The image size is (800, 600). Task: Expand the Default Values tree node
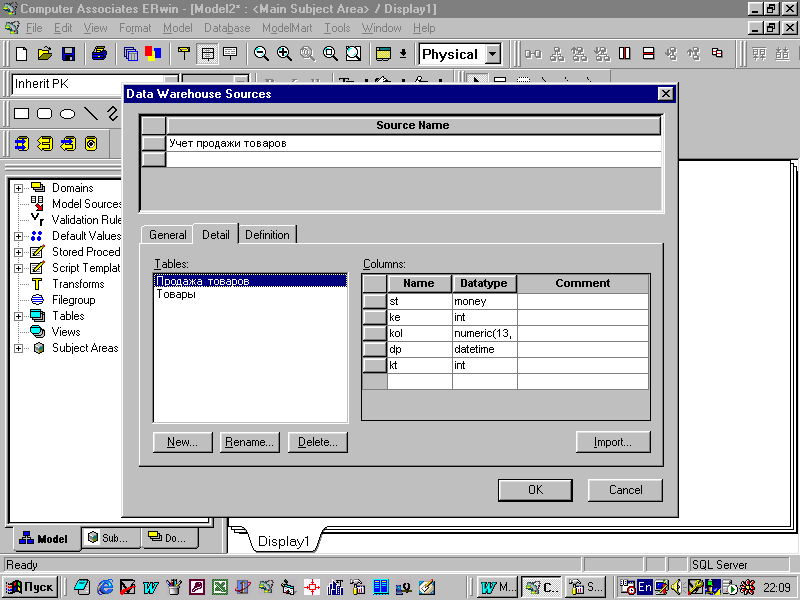click(x=18, y=236)
